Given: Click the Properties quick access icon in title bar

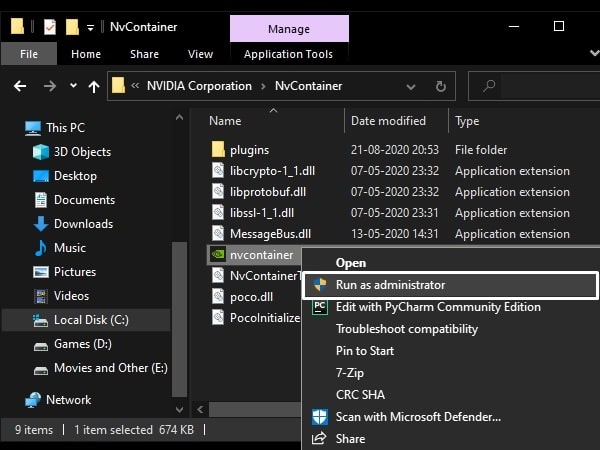Looking at the screenshot, I should click(50, 27).
